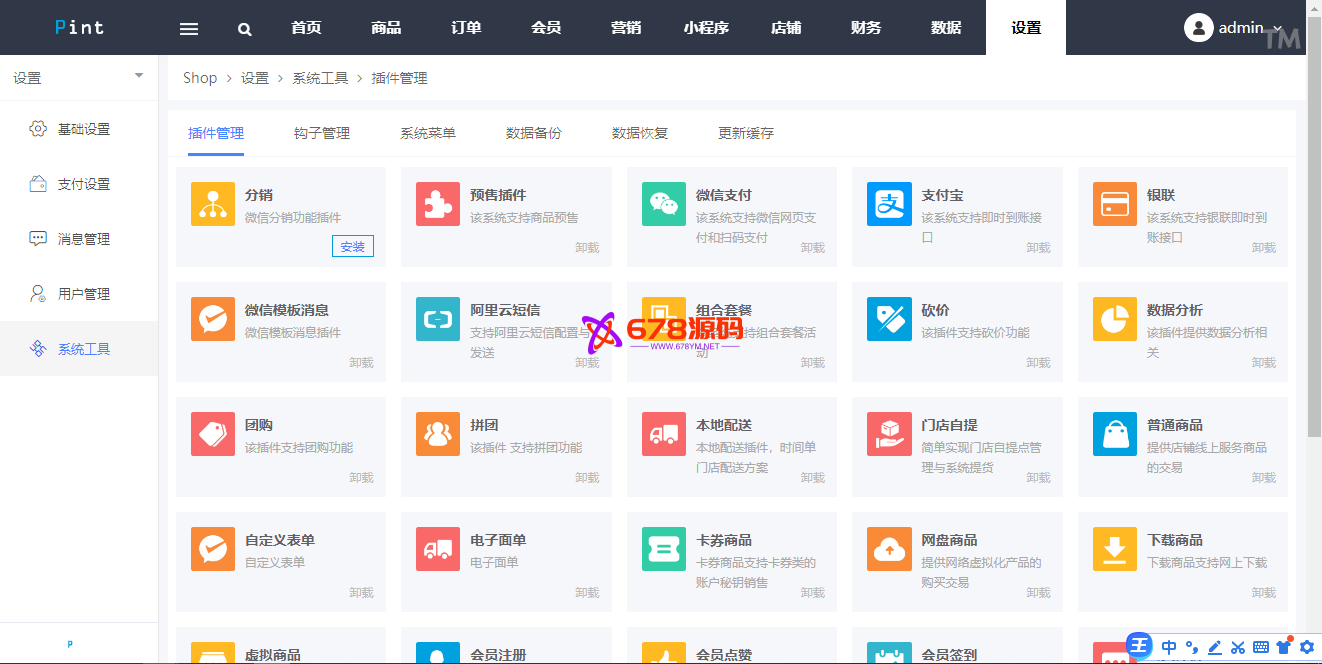Select the 支付宝 Alipay plugin icon
The height and width of the screenshot is (664, 1322).
pyautogui.click(x=889, y=204)
